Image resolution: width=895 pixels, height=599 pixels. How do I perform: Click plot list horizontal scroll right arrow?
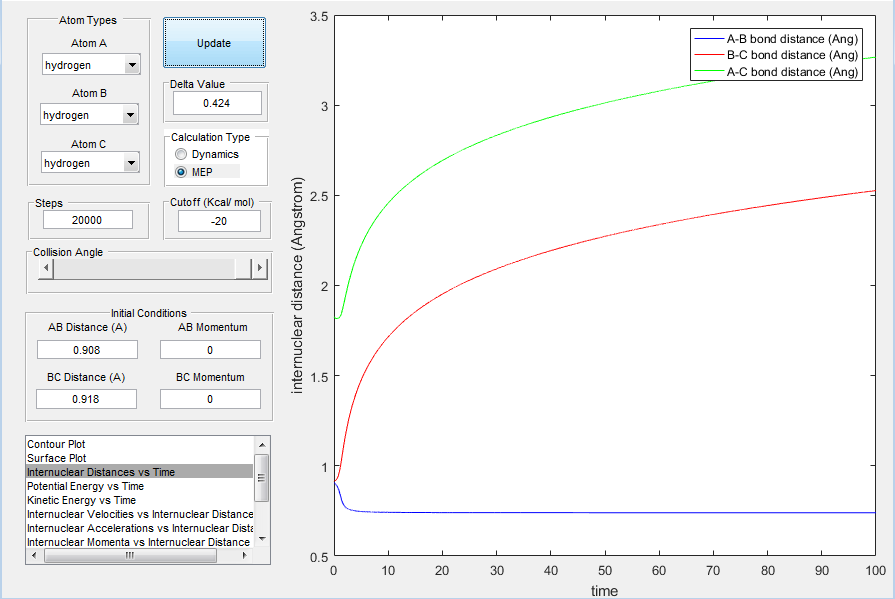[245, 555]
